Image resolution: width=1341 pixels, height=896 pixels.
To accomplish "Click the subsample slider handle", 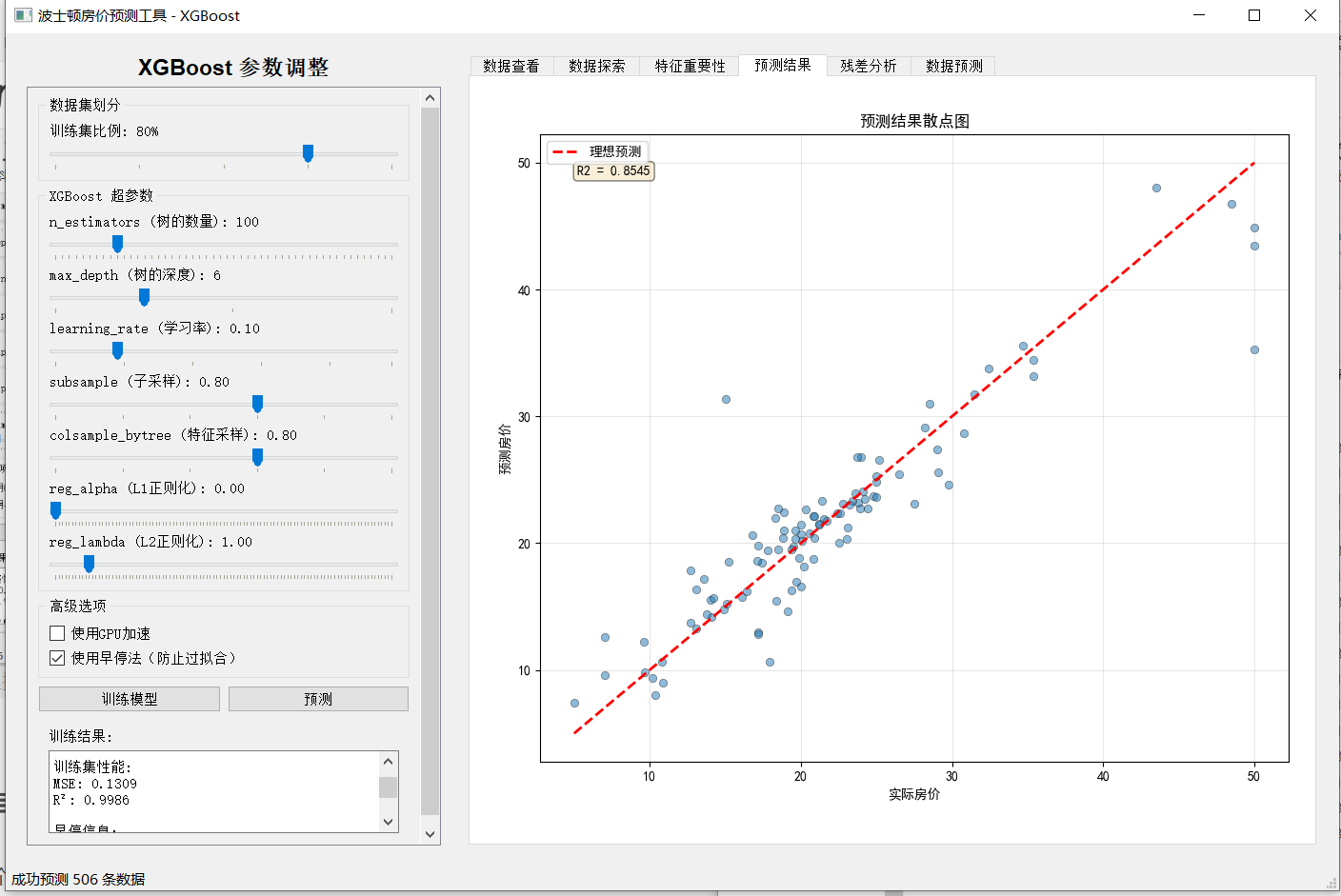I will 257,405.
